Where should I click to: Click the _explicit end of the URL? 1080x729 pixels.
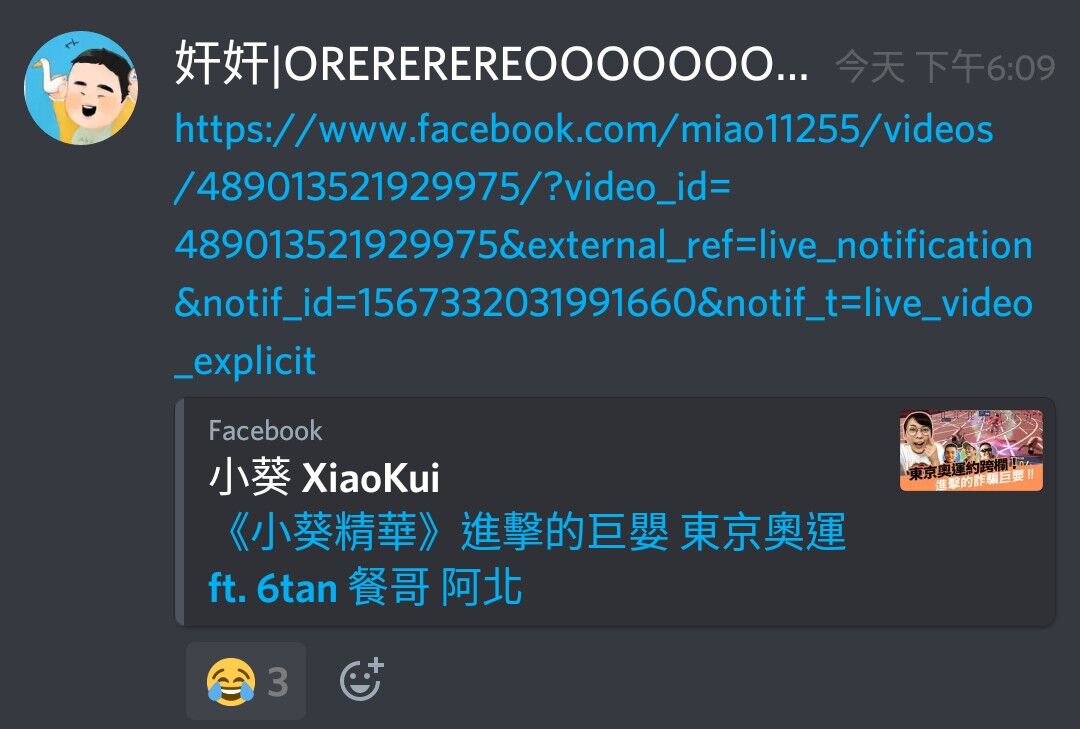(245, 361)
